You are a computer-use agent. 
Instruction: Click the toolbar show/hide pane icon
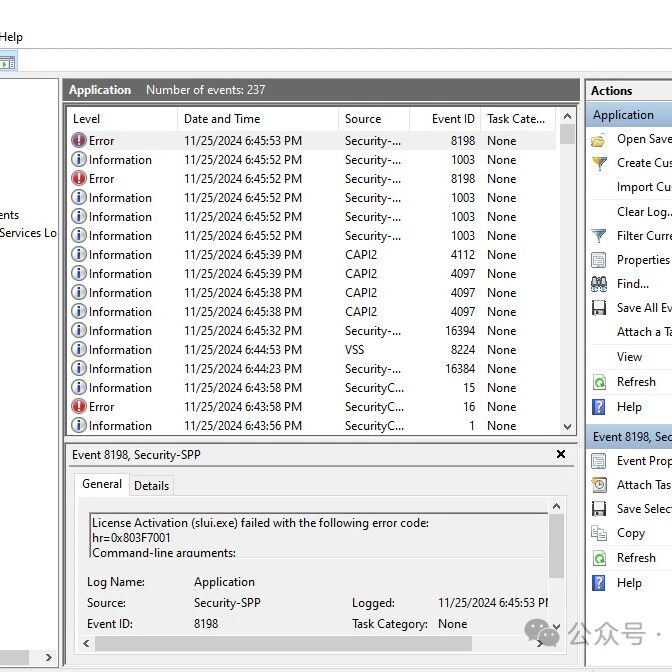tap(8, 63)
